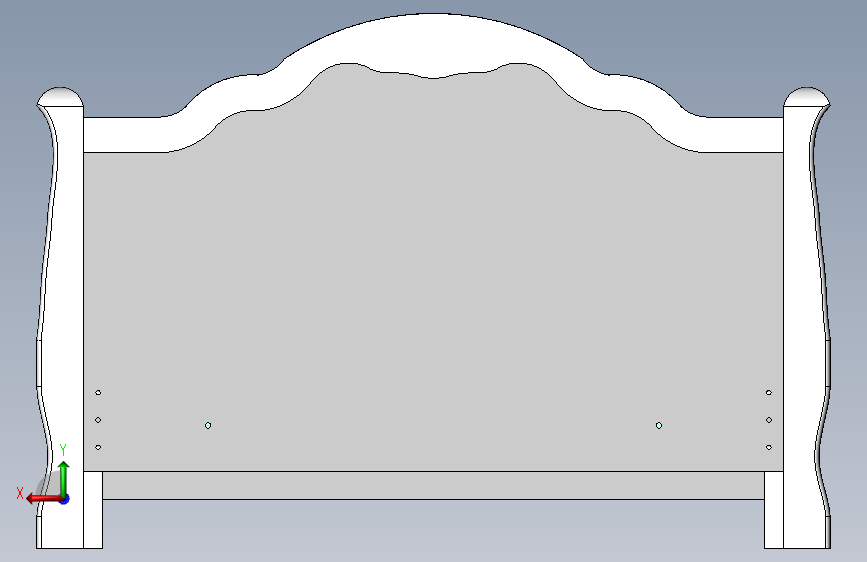Pick the middle small hole on right edge
The height and width of the screenshot is (562, 867).
[x=769, y=420]
